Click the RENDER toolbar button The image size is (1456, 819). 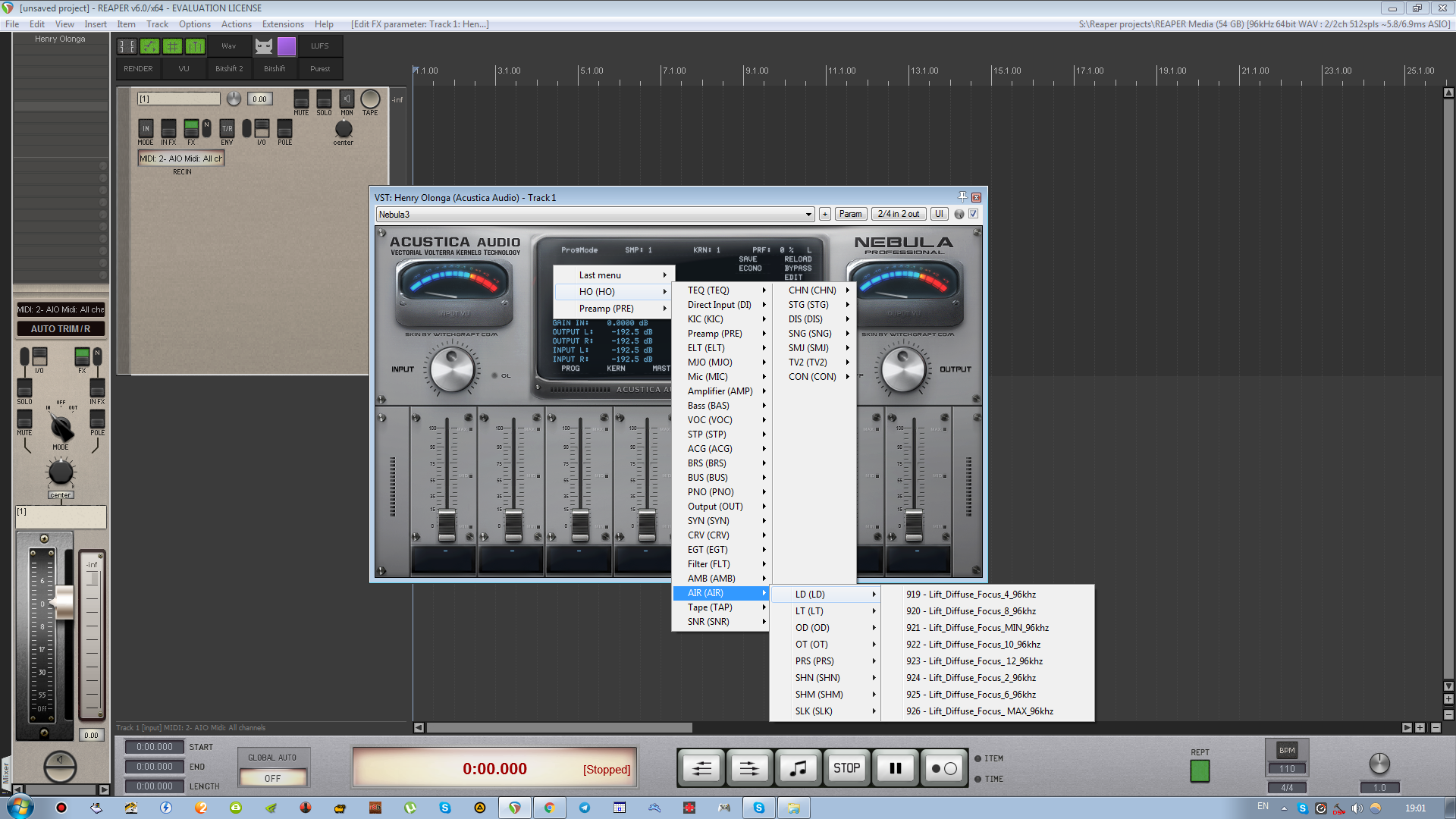point(138,68)
